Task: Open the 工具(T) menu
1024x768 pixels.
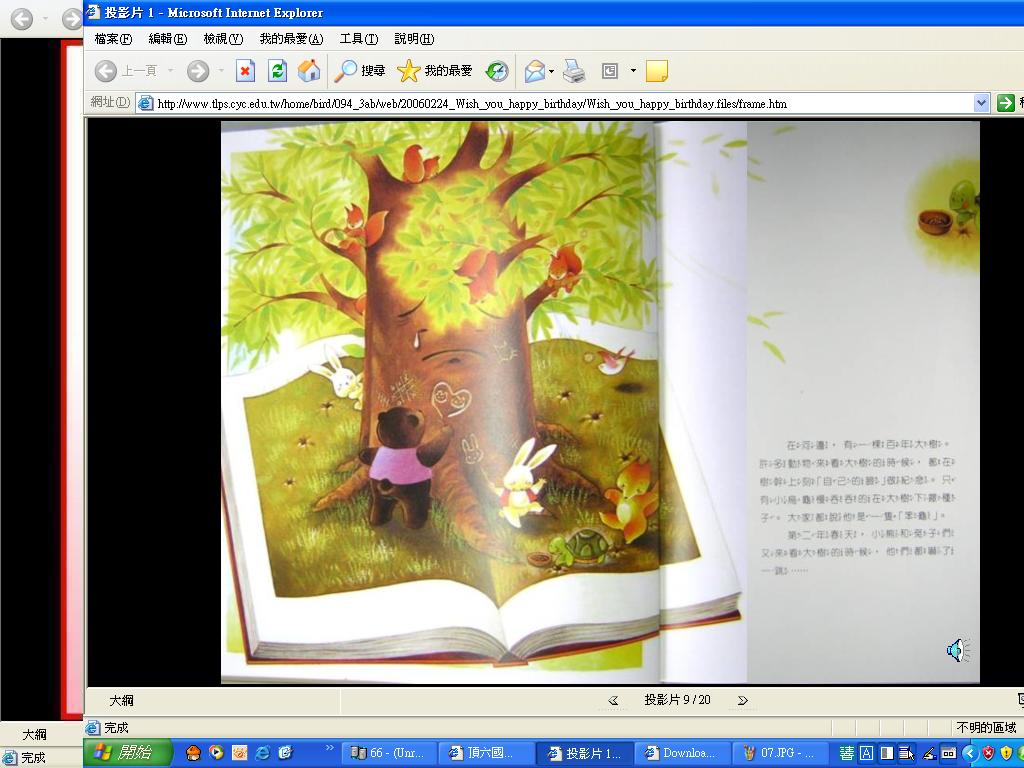Action: tap(358, 39)
